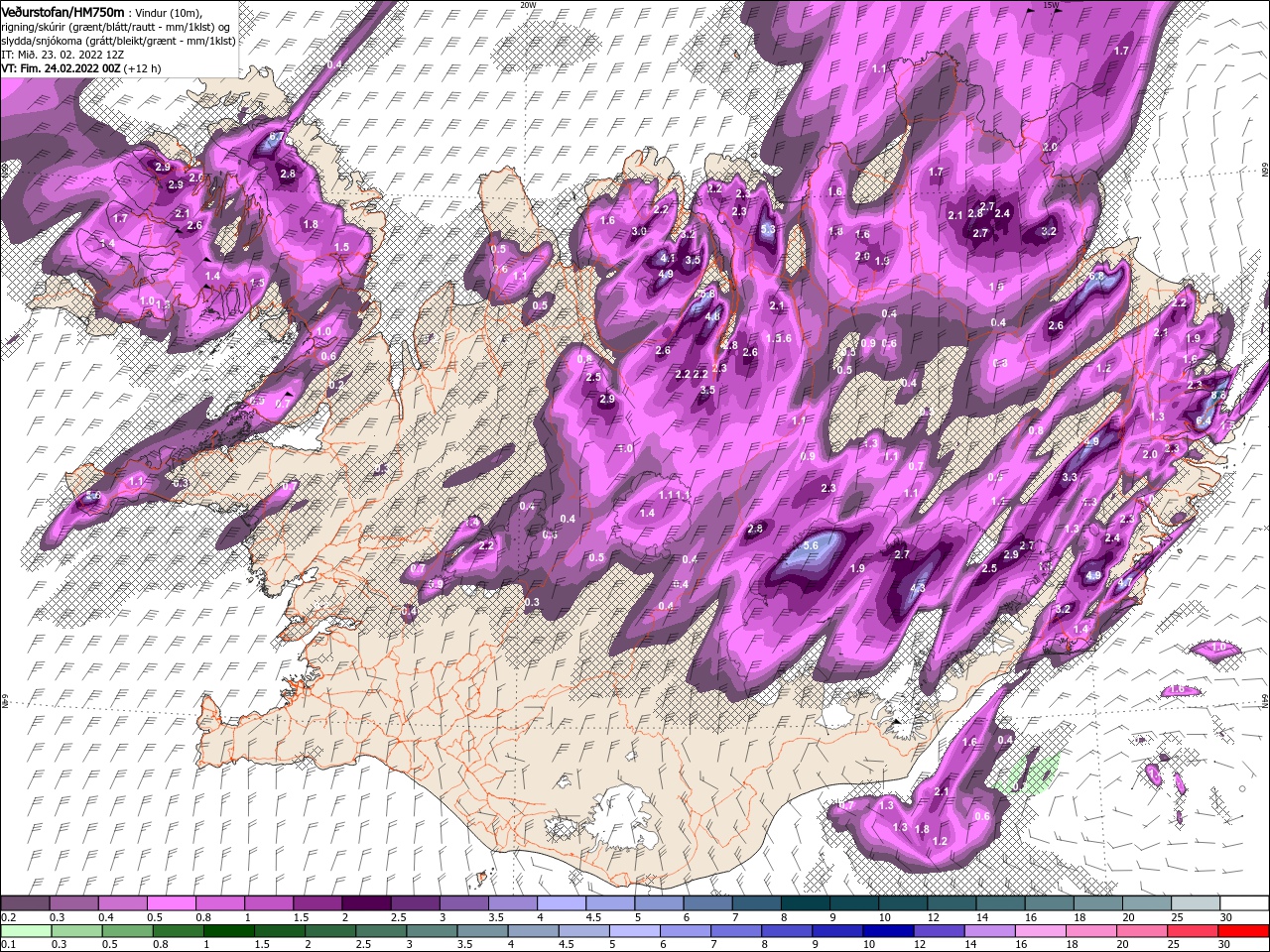Click the 4.3 precipitation value on map
Viewport: 1270px width, 952px height.
pyautogui.click(x=918, y=588)
